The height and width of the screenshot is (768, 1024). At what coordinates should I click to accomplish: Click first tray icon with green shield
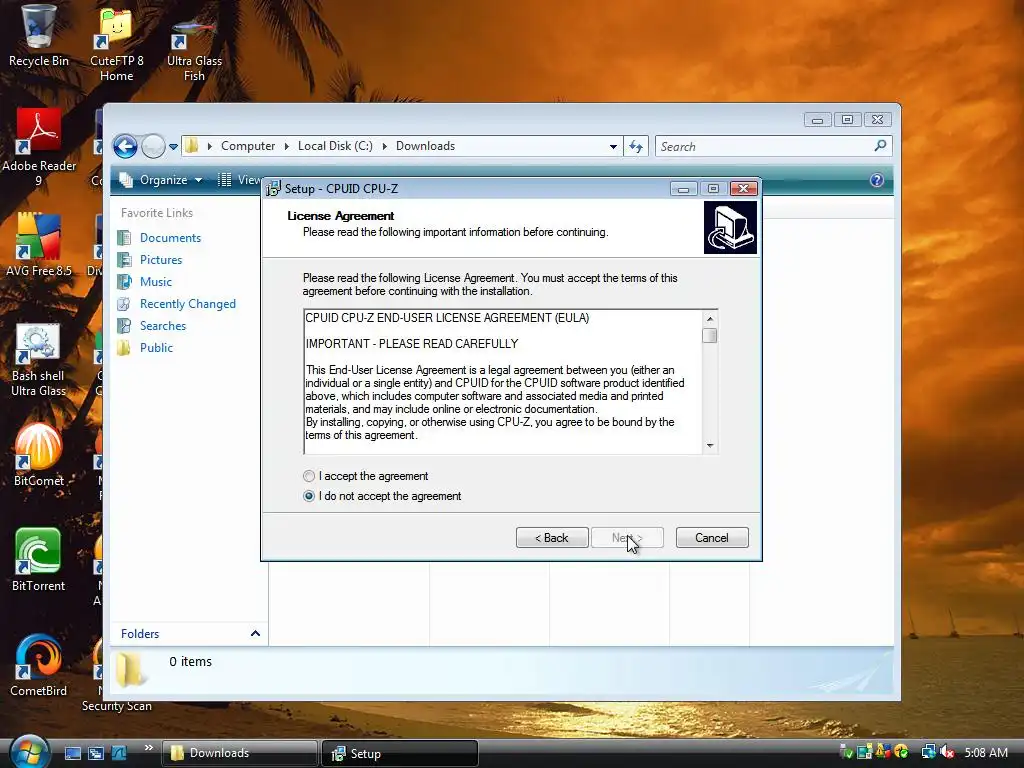846,752
